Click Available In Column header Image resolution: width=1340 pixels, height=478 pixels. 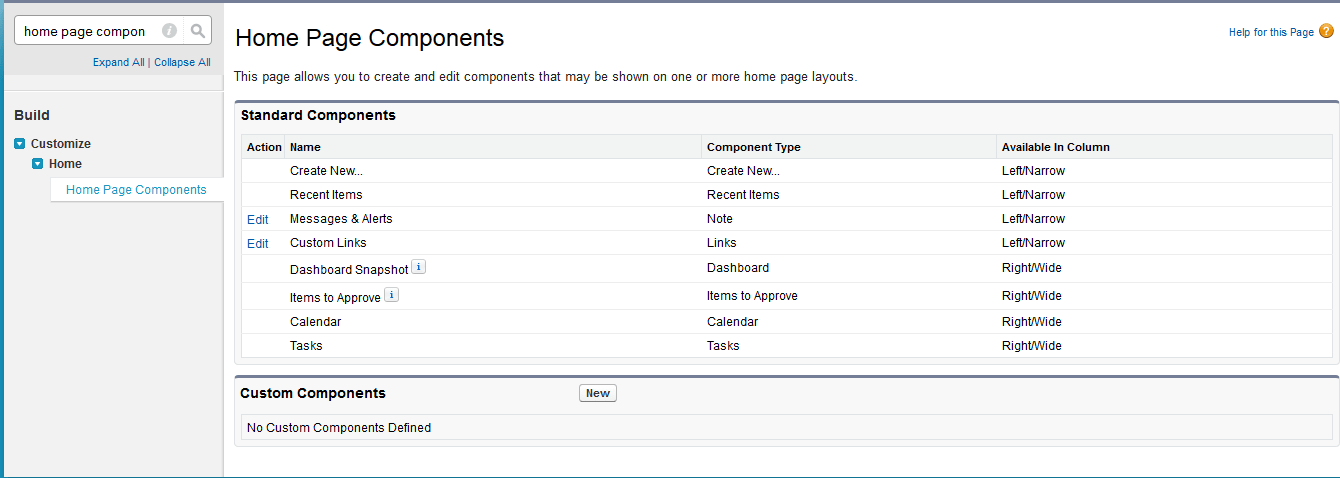pyautogui.click(x=1056, y=147)
